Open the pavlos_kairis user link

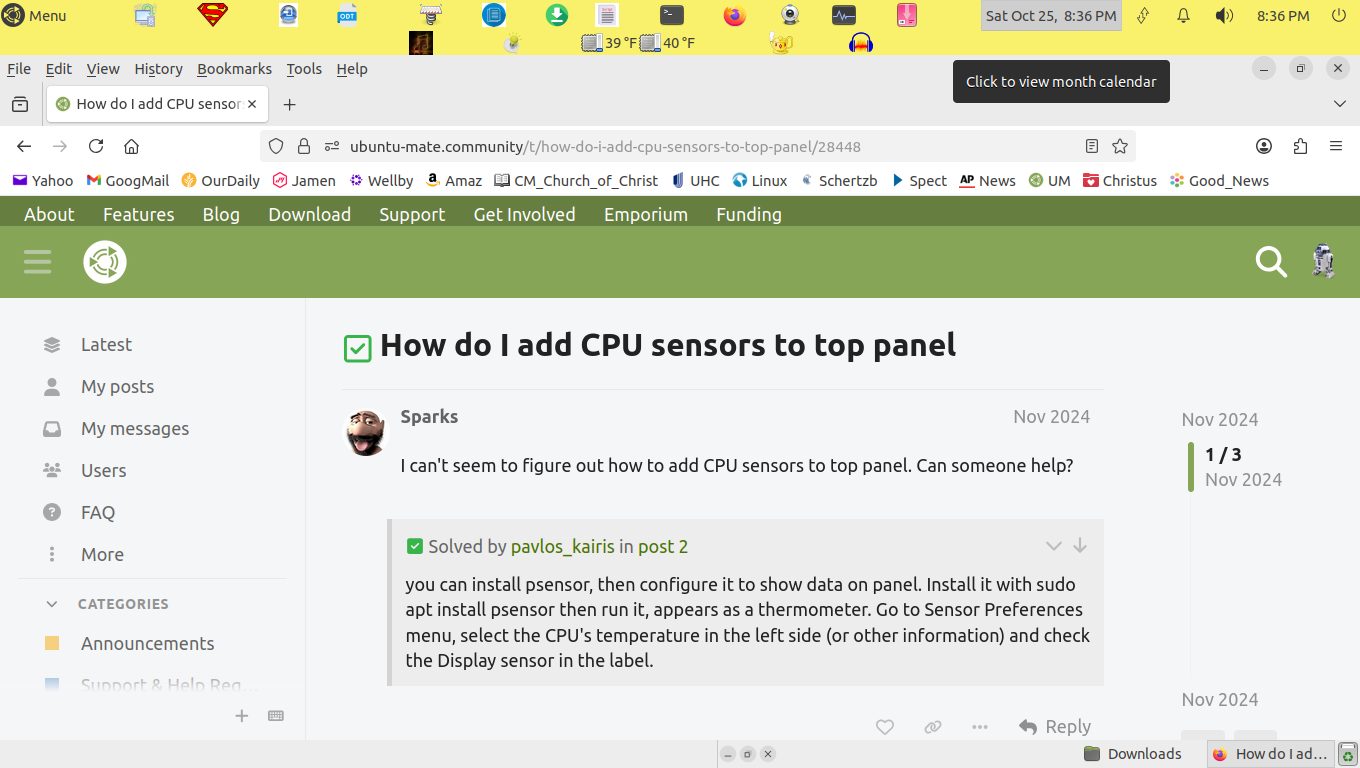562,547
